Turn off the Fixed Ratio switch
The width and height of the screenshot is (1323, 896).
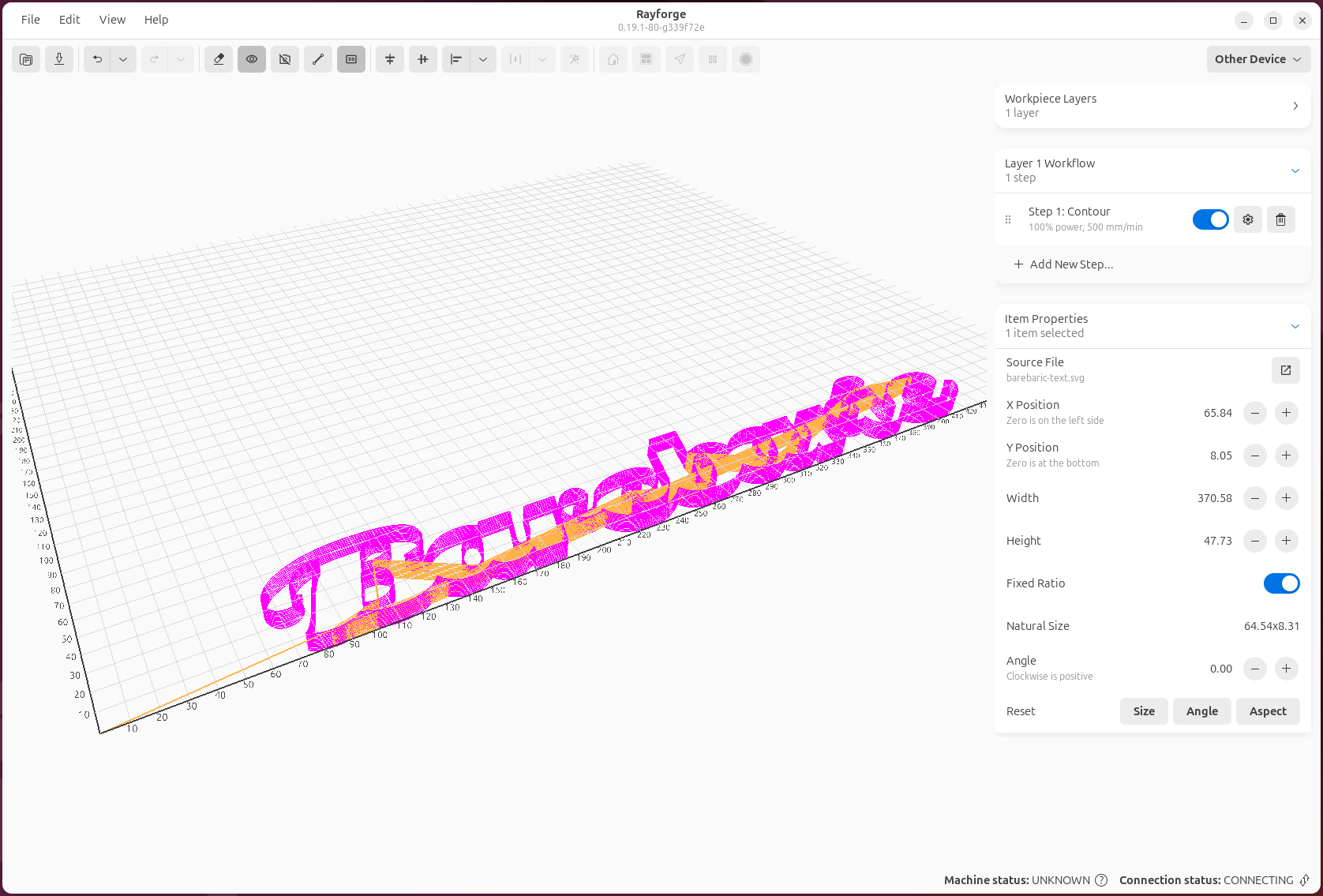1281,583
